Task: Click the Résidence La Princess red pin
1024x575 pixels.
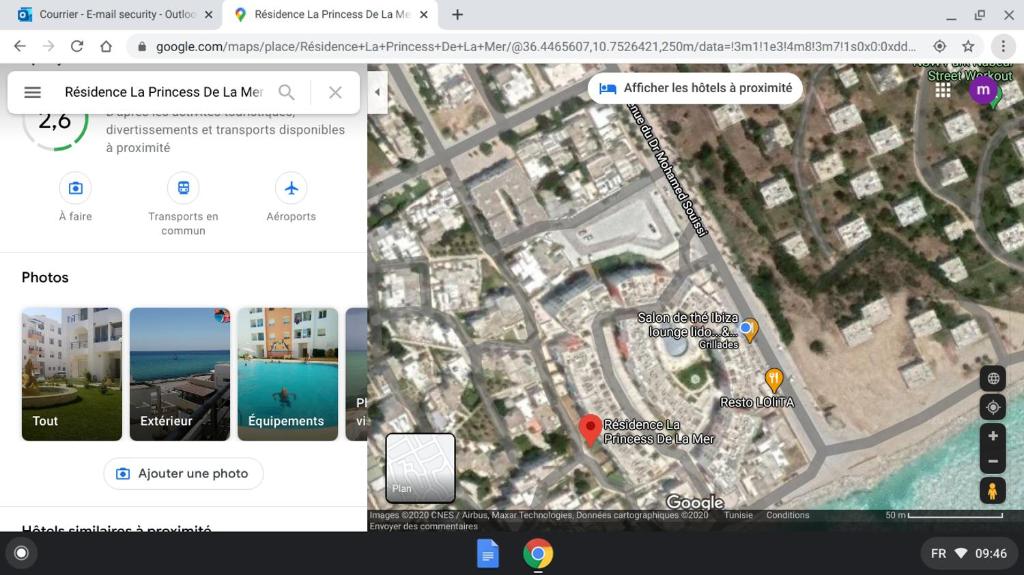Action: (590, 429)
